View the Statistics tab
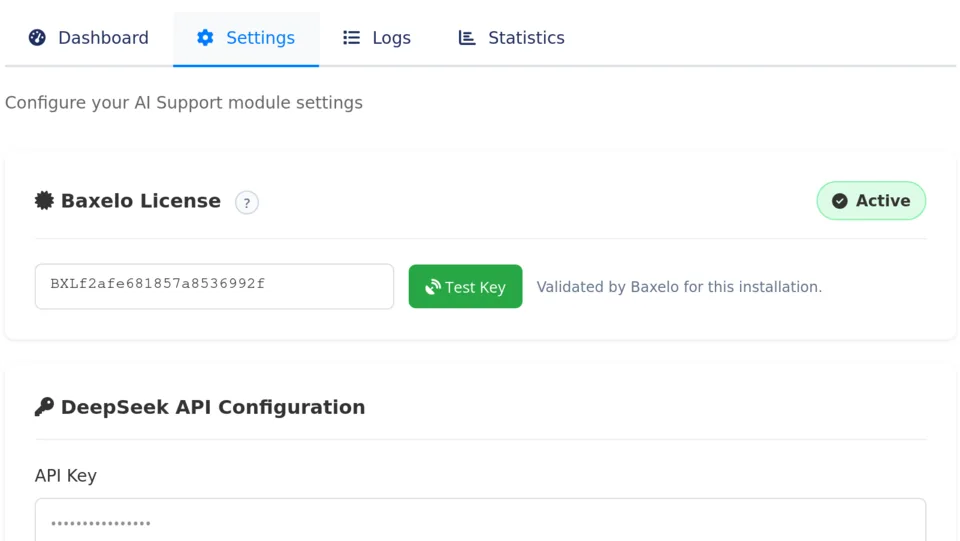960x541 pixels. tap(511, 38)
